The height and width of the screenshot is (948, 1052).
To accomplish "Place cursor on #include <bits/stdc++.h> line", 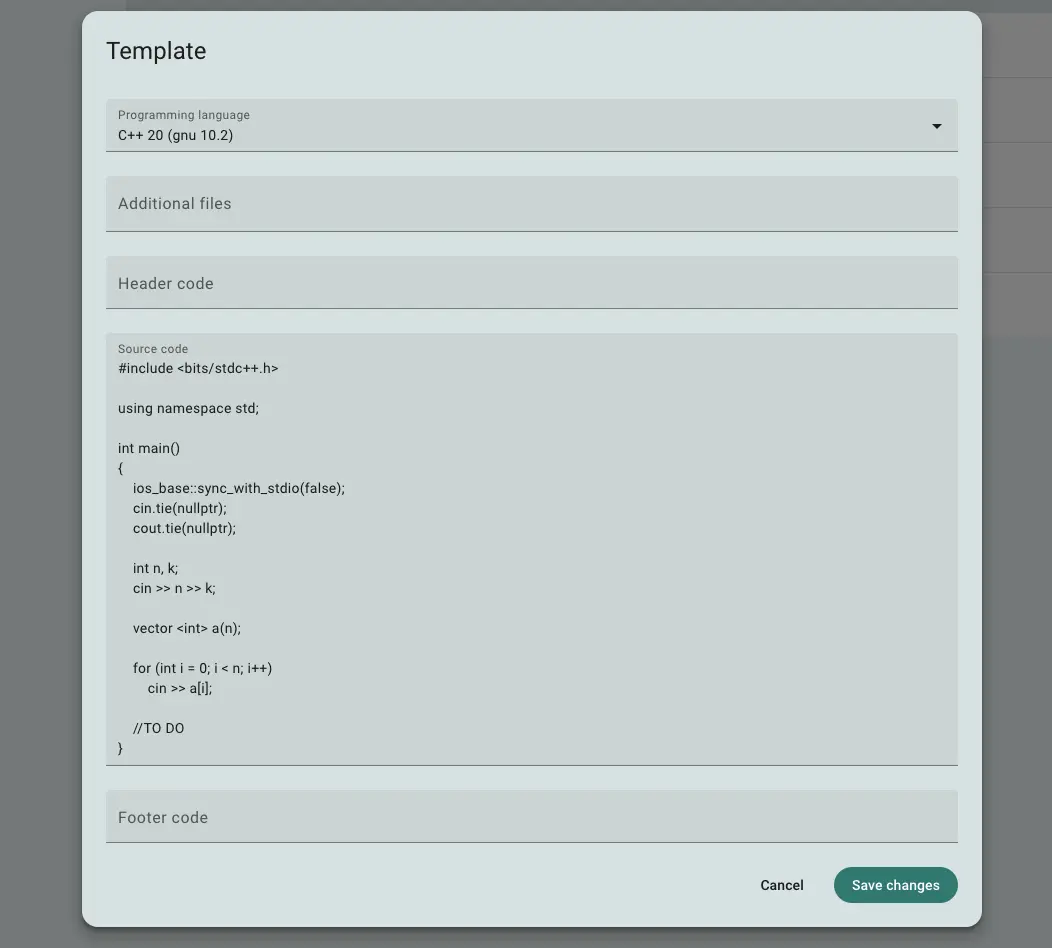I will coord(198,368).
